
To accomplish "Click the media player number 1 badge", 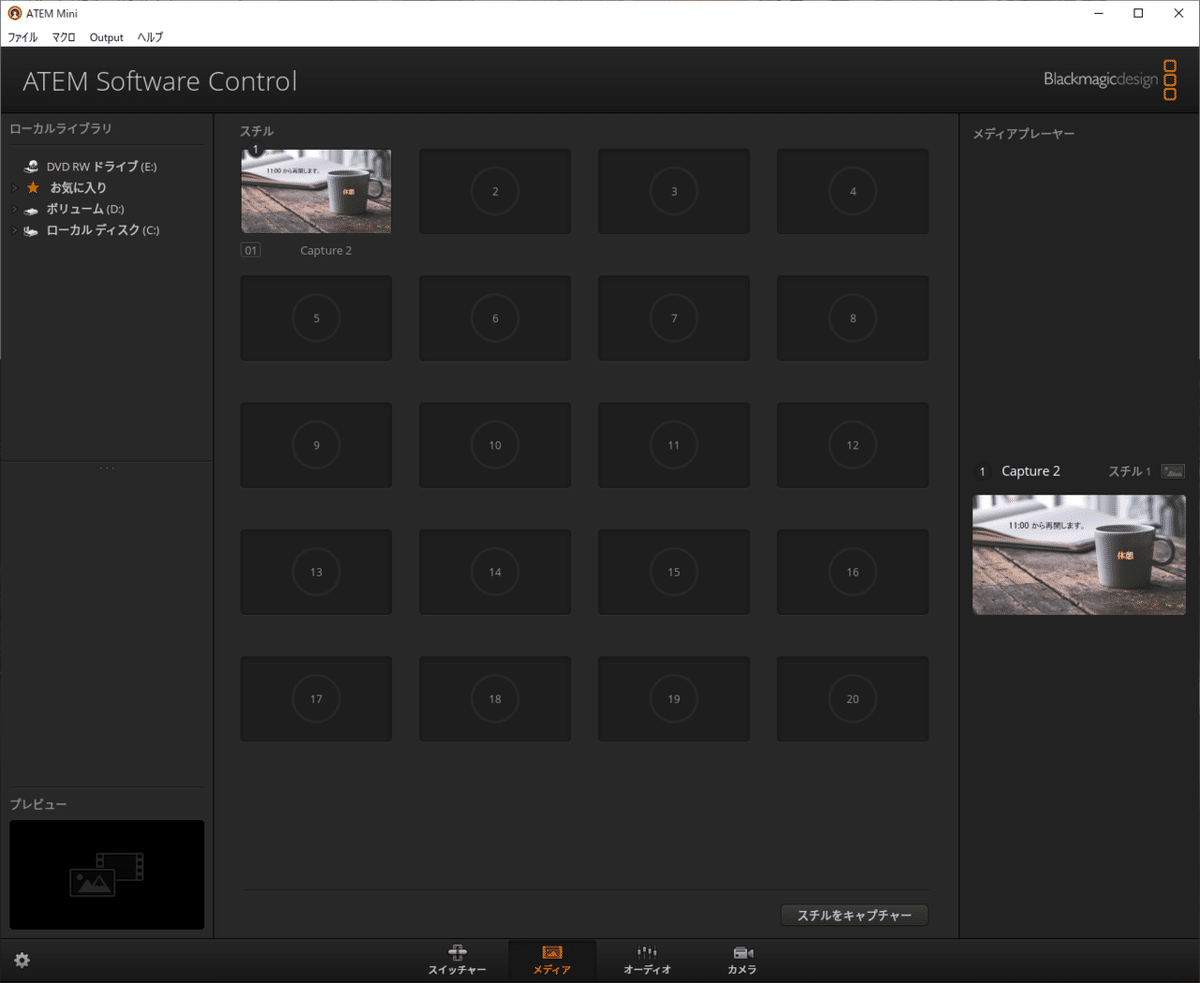I will [982, 471].
